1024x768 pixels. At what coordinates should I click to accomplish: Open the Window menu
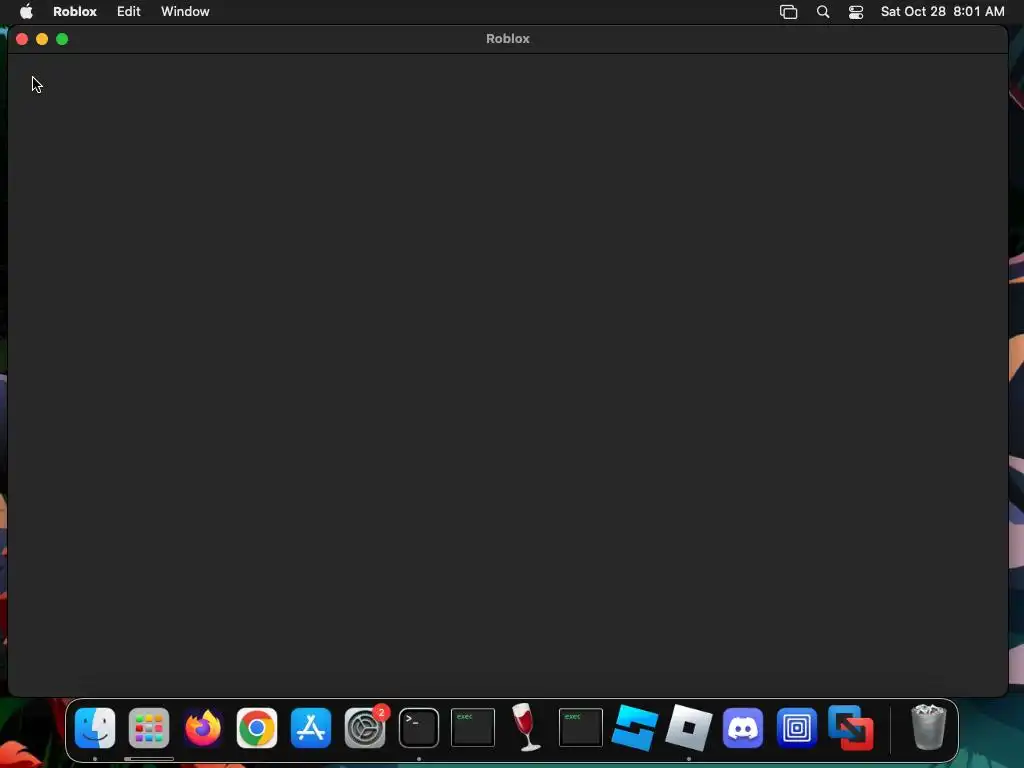pyautogui.click(x=185, y=11)
